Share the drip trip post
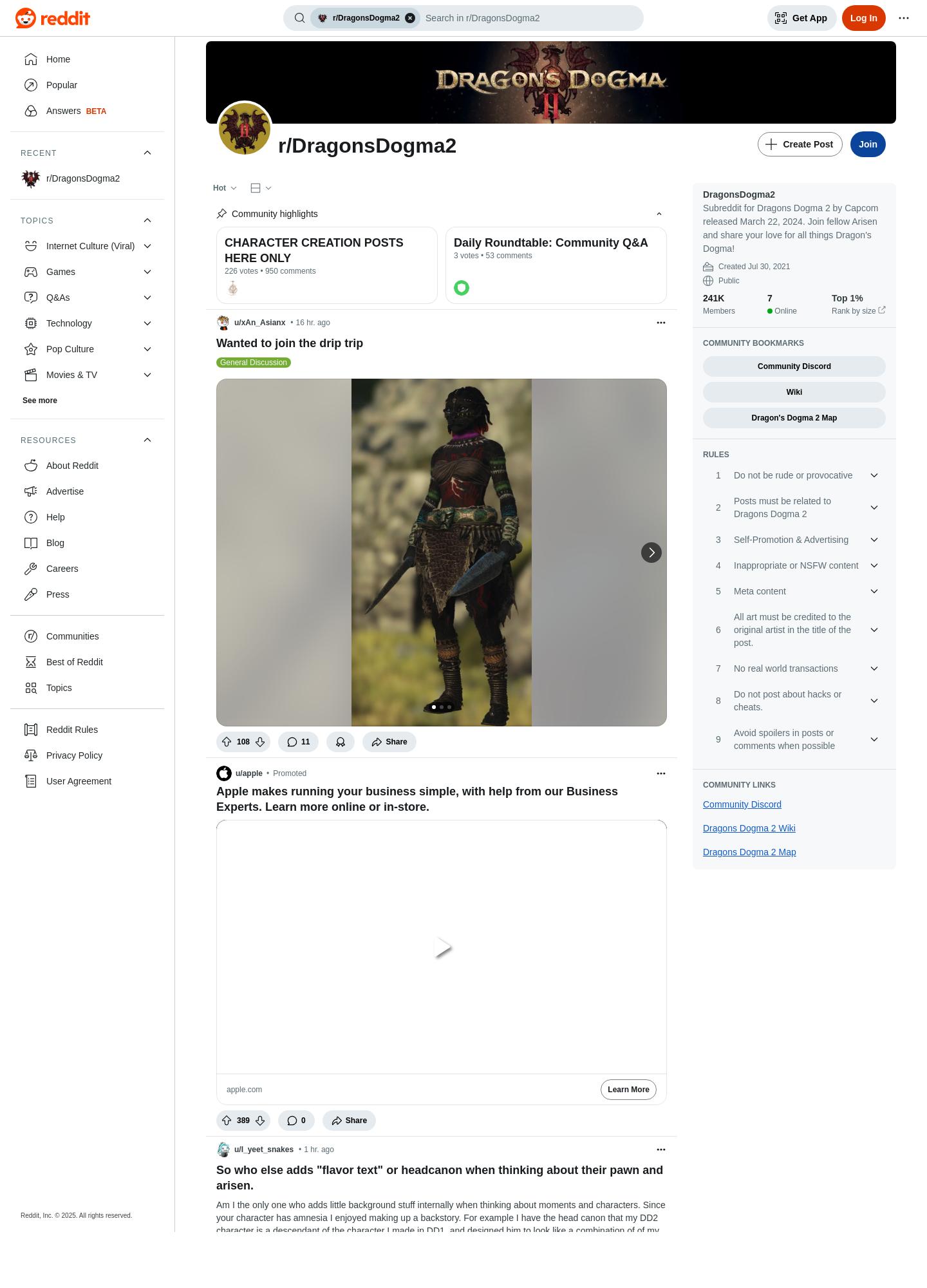 389,742
